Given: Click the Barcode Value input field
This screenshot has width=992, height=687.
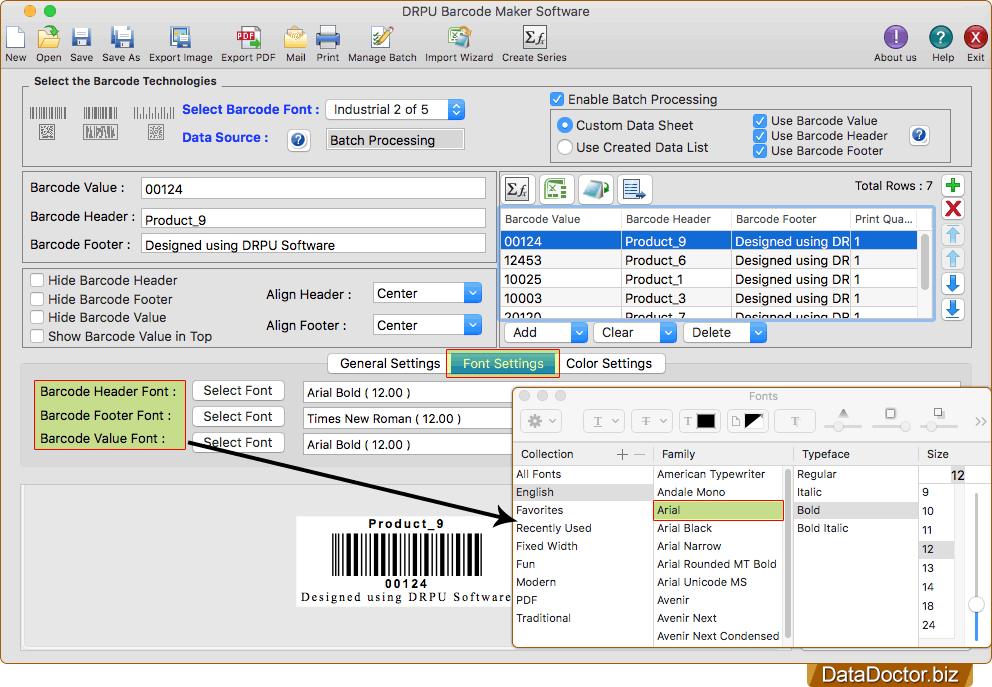Looking at the screenshot, I should [x=313, y=189].
